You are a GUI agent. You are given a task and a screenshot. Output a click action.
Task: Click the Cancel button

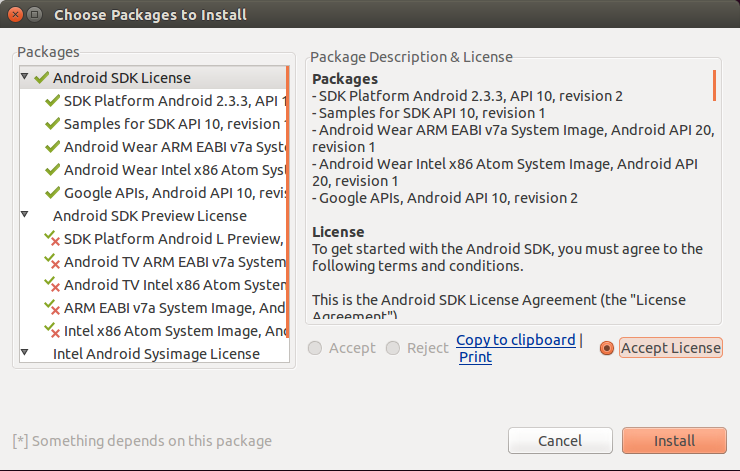pyautogui.click(x=560, y=441)
